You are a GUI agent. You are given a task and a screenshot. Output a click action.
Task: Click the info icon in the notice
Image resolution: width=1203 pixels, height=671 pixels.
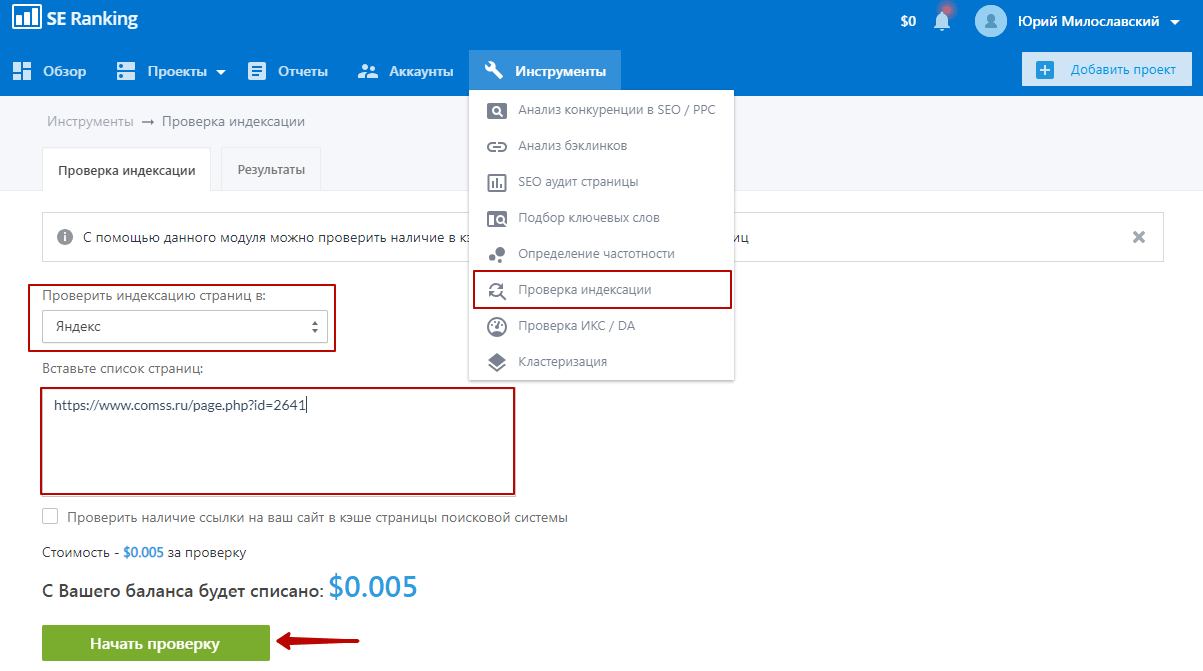pyautogui.click(x=65, y=237)
